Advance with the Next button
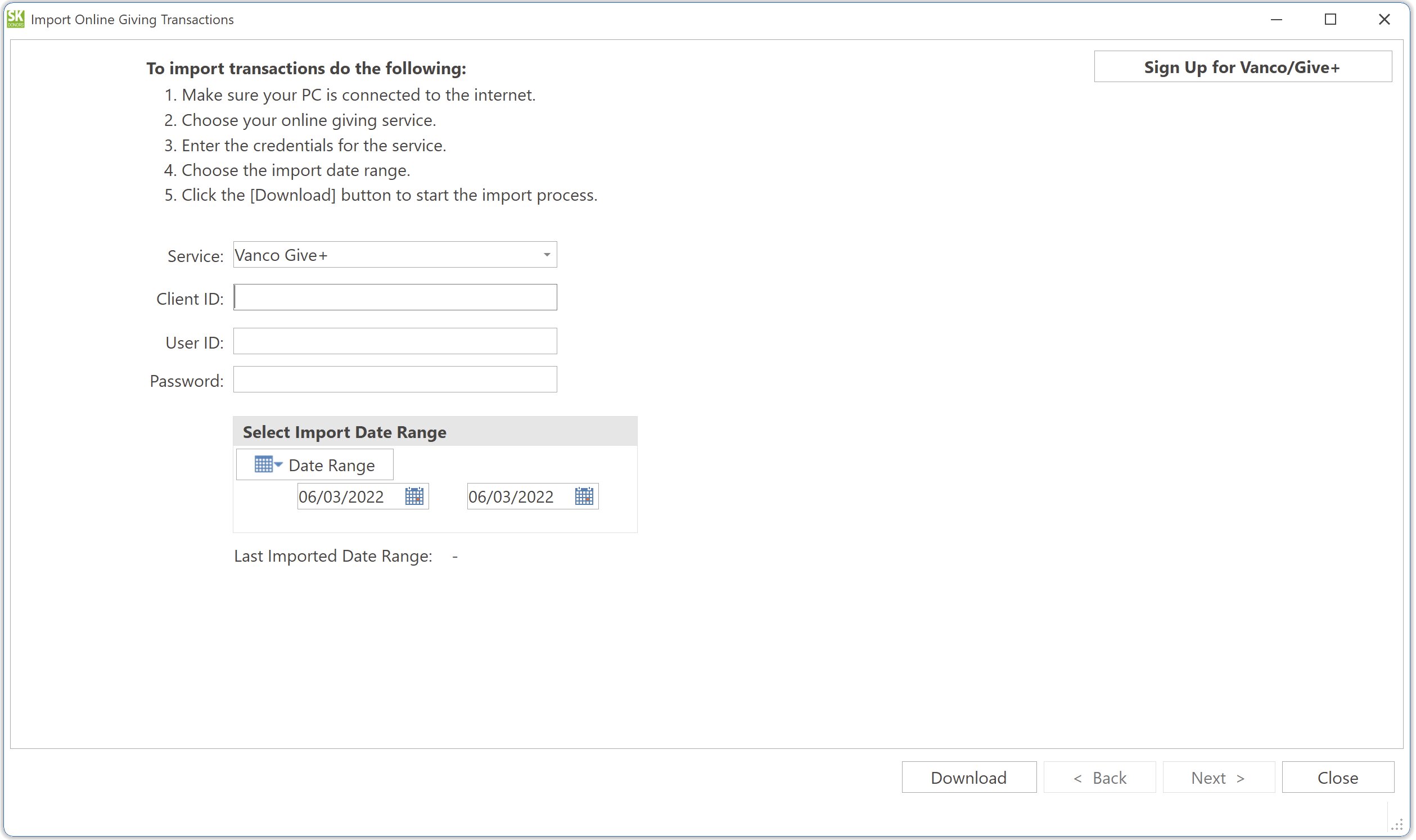This screenshot has height=840, width=1416. (x=1219, y=777)
